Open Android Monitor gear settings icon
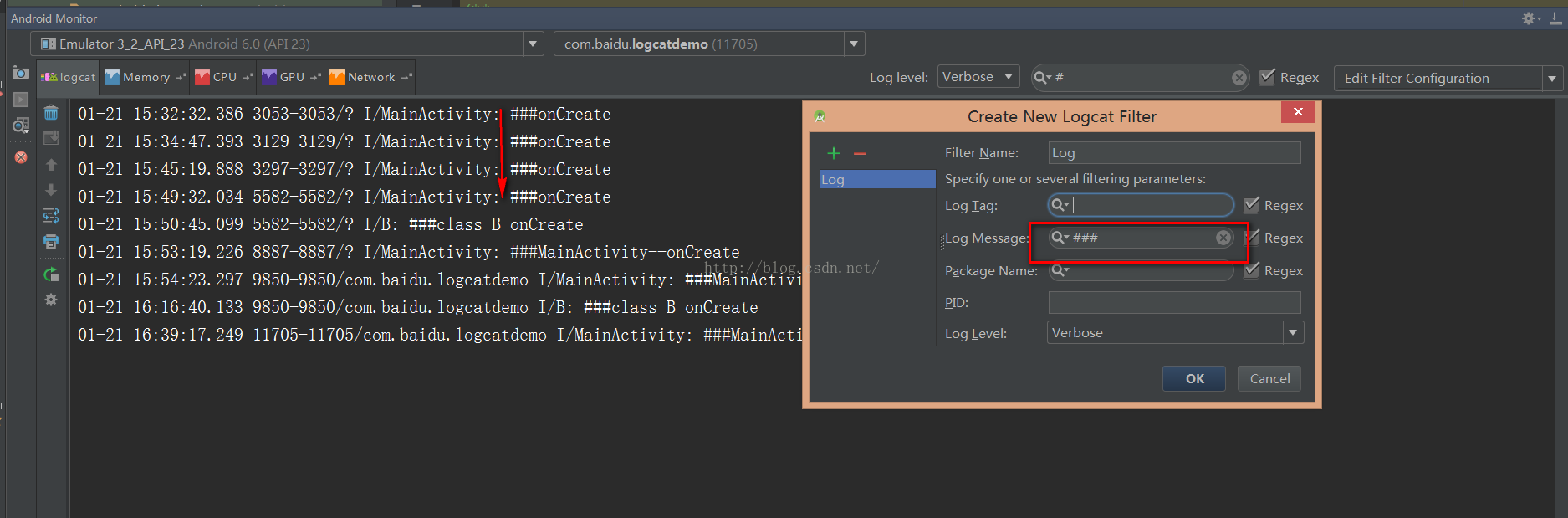Viewport: 1568px width, 518px height. tap(1530, 18)
